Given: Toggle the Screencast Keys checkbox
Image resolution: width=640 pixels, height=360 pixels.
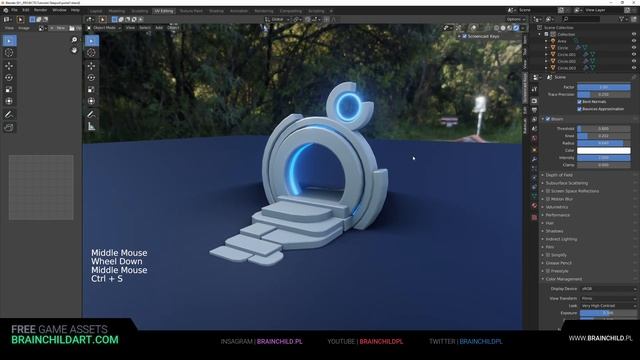Looking at the screenshot, I should pos(464,36).
